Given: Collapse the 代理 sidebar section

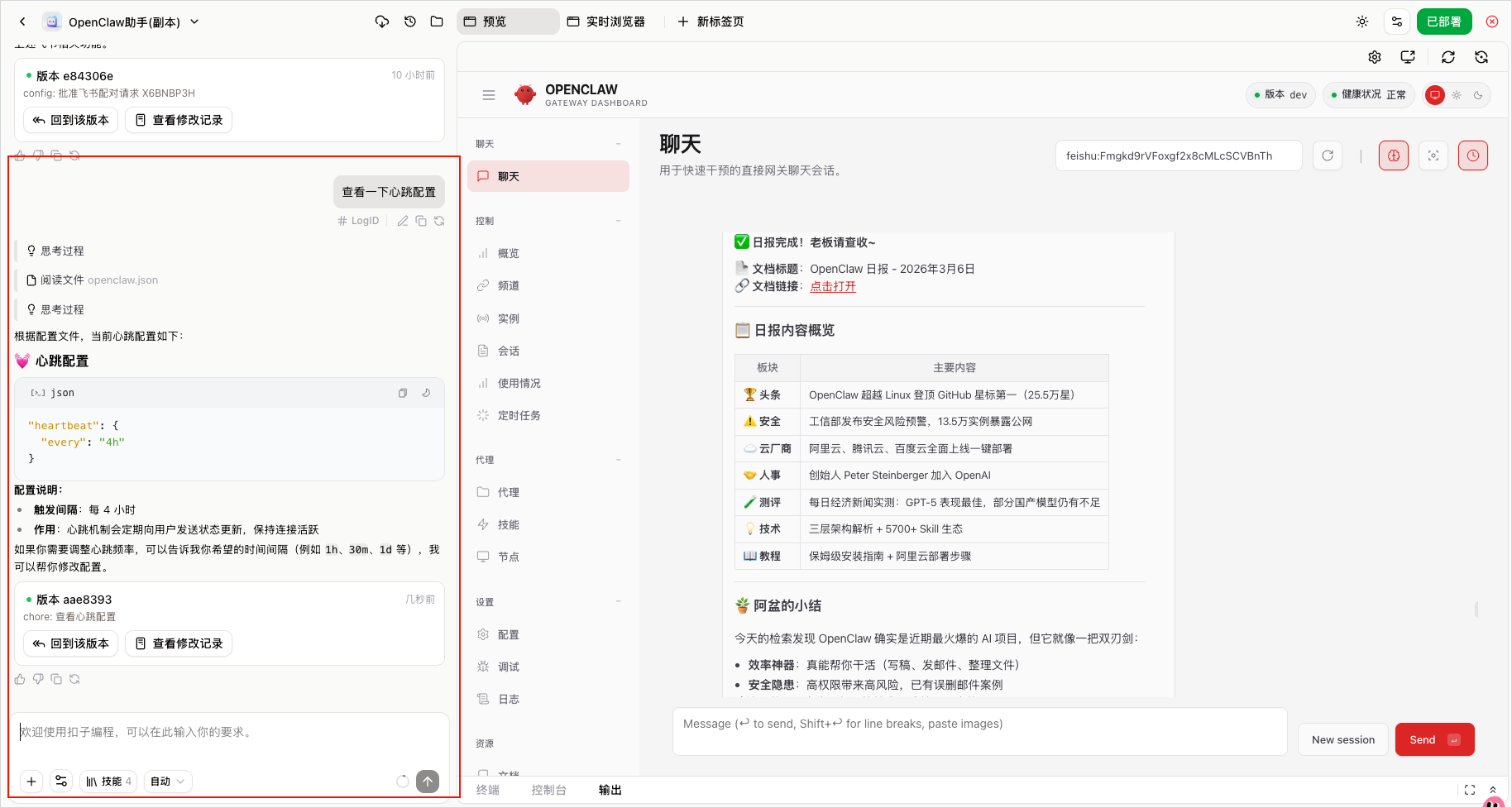Looking at the screenshot, I should point(618,460).
